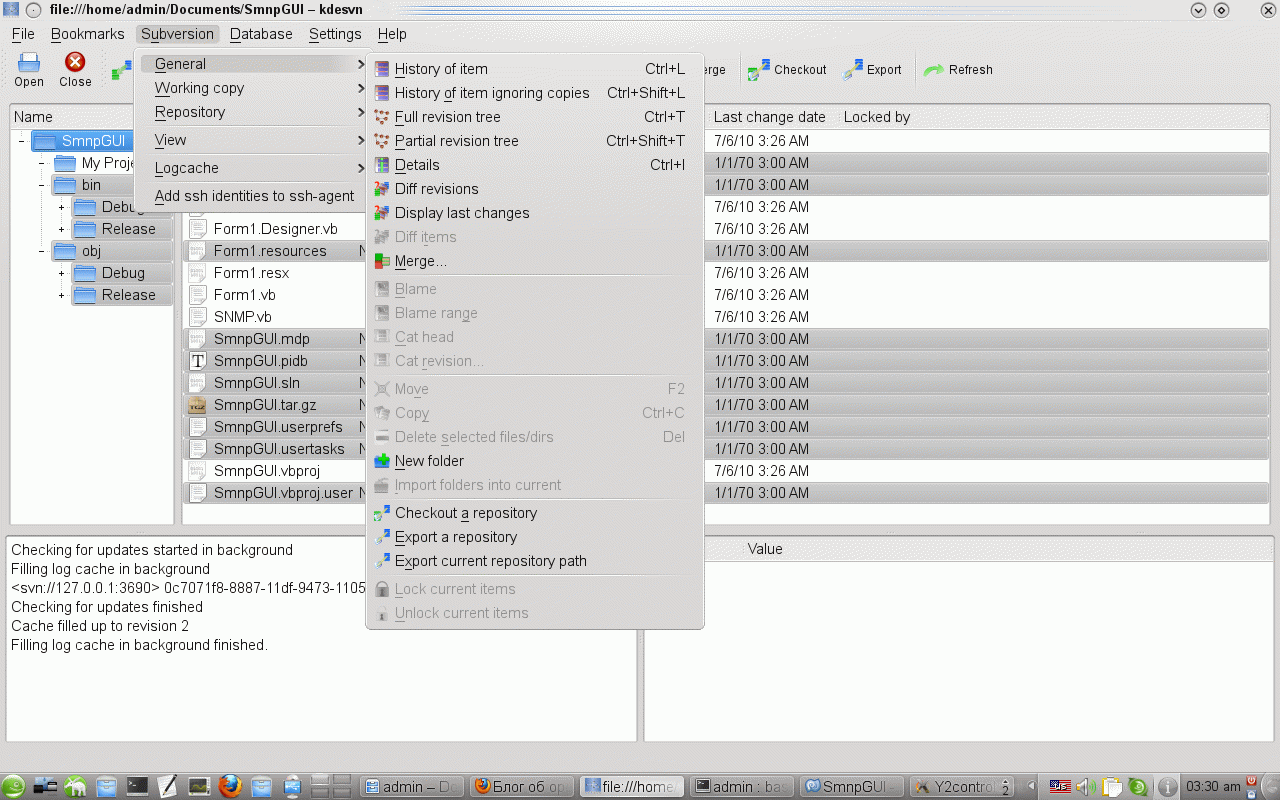The height and width of the screenshot is (800, 1280).
Task: Open the clipboard tray icon
Action: (1111, 787)
